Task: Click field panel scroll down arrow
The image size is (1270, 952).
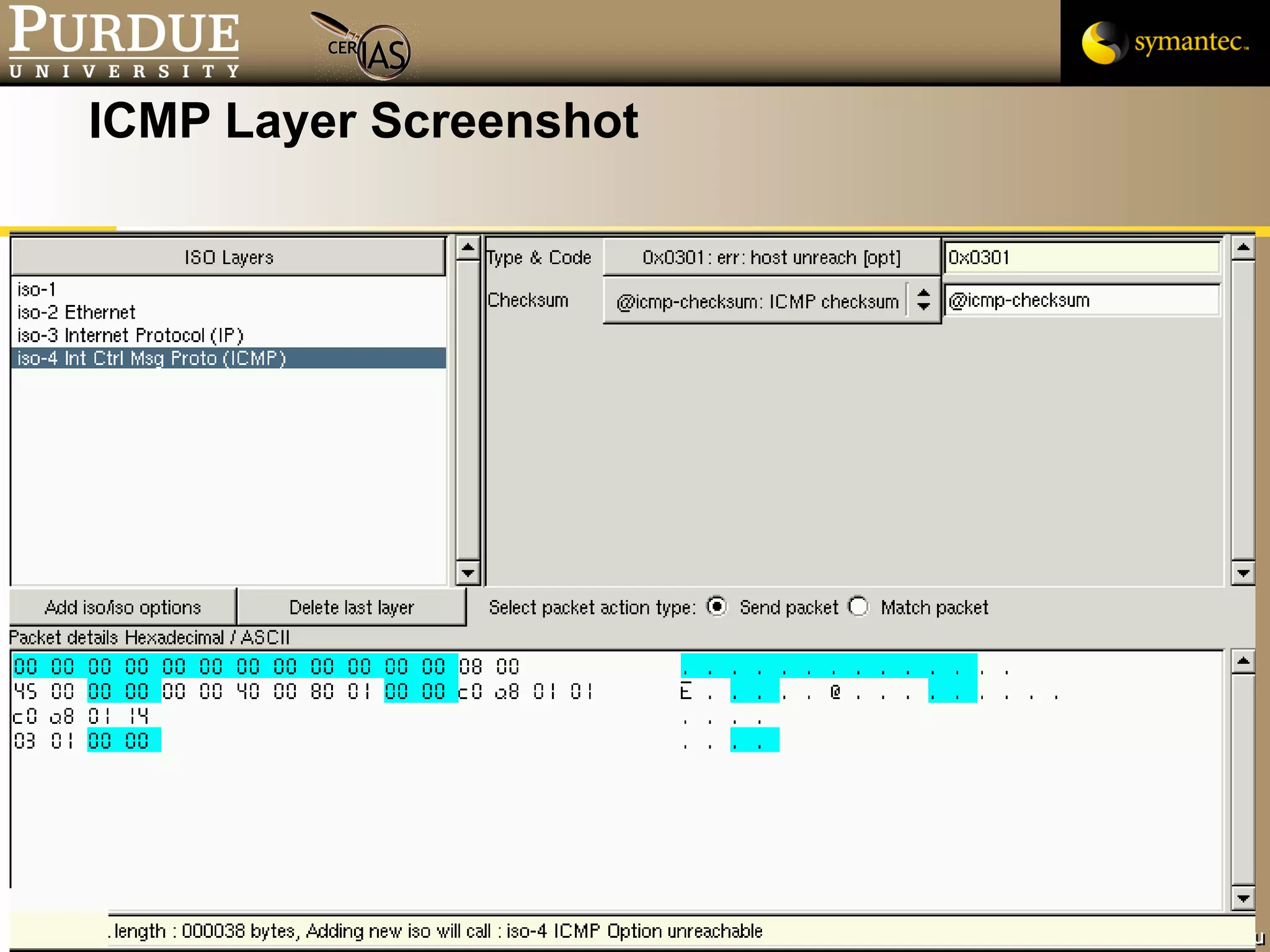Action: [1243, 573]
